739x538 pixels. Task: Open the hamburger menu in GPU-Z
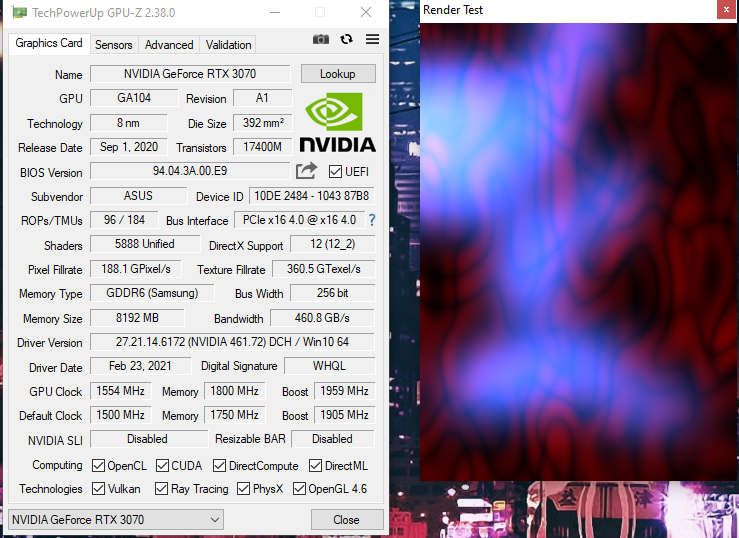(372, 39)
